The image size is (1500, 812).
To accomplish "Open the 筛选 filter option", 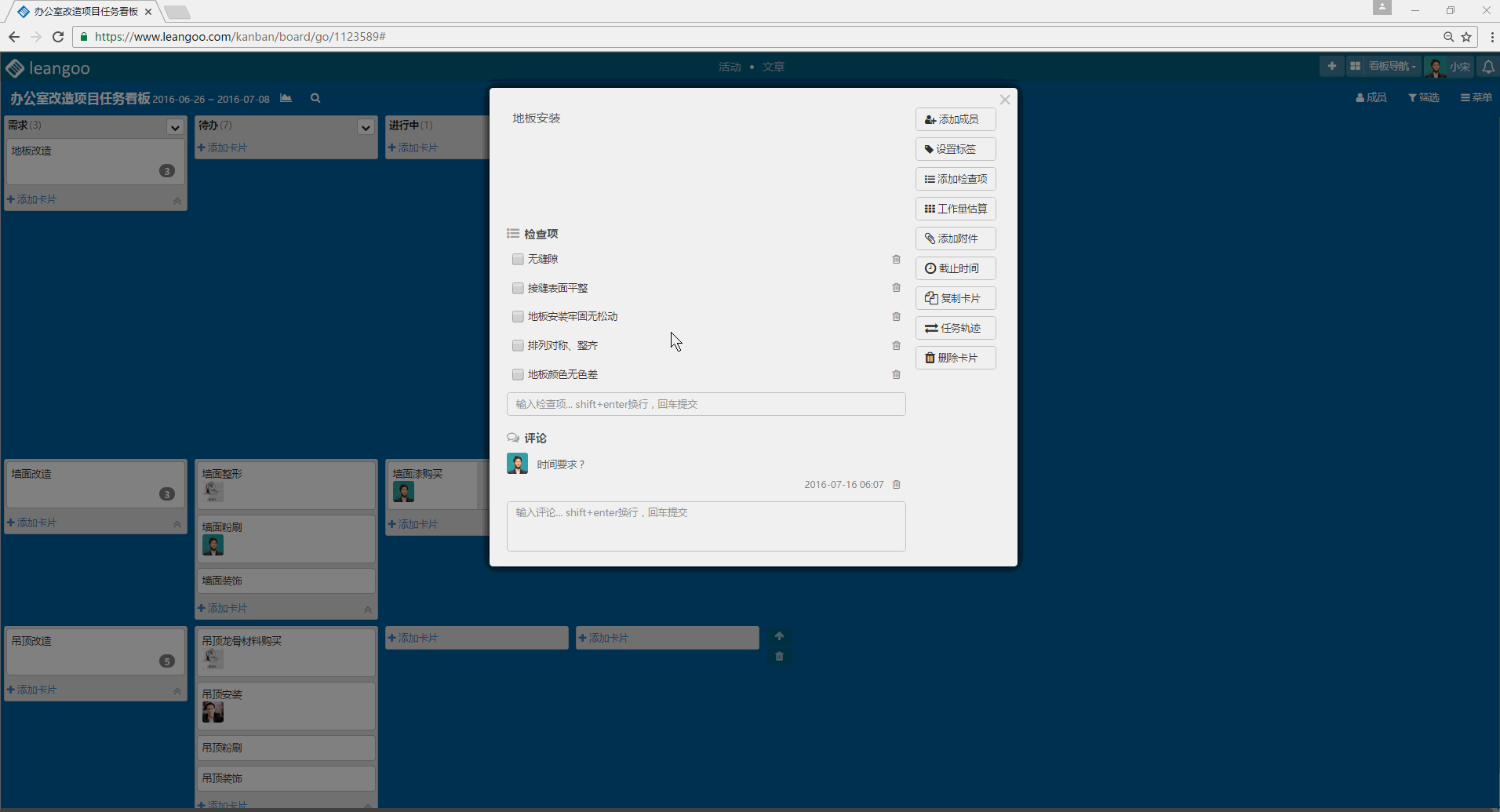I will [x=1424, y=97].
